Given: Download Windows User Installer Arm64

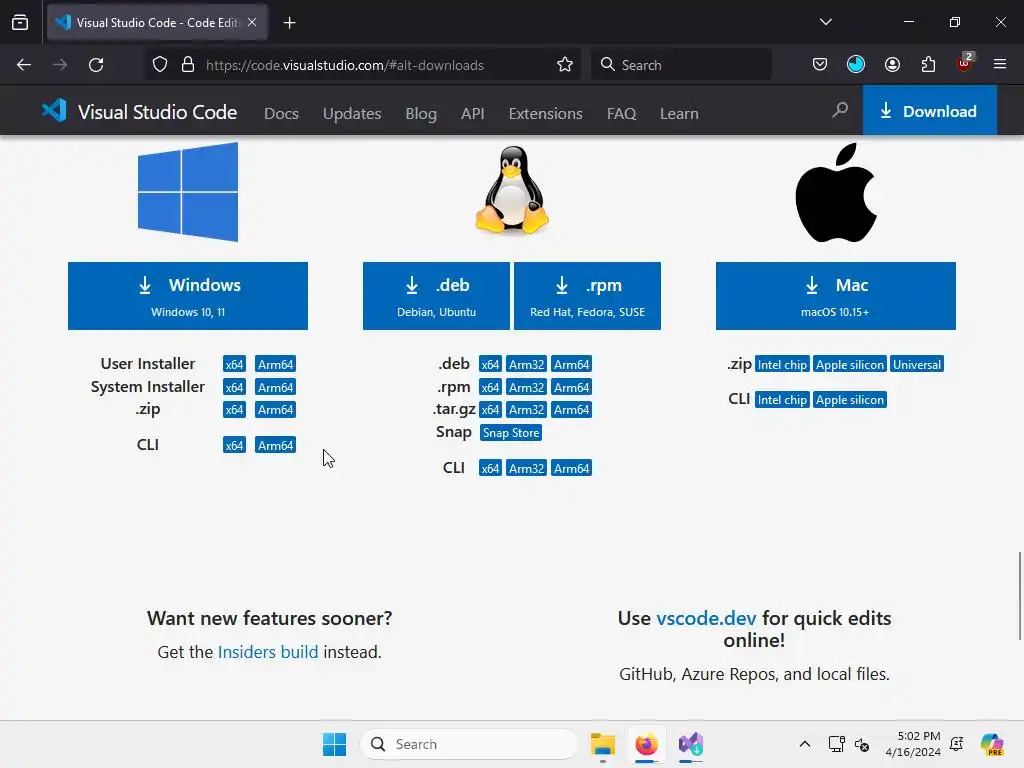Looking at the screenshot, I should 276,364.
